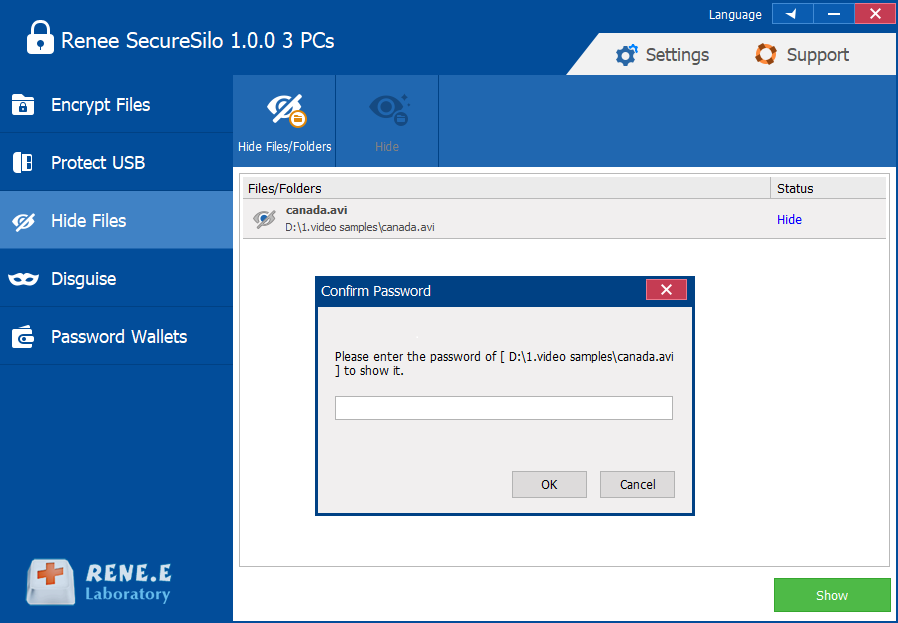898x623 pixels.
Task: Click the arrow button beside Language
Action: (793, 14)
